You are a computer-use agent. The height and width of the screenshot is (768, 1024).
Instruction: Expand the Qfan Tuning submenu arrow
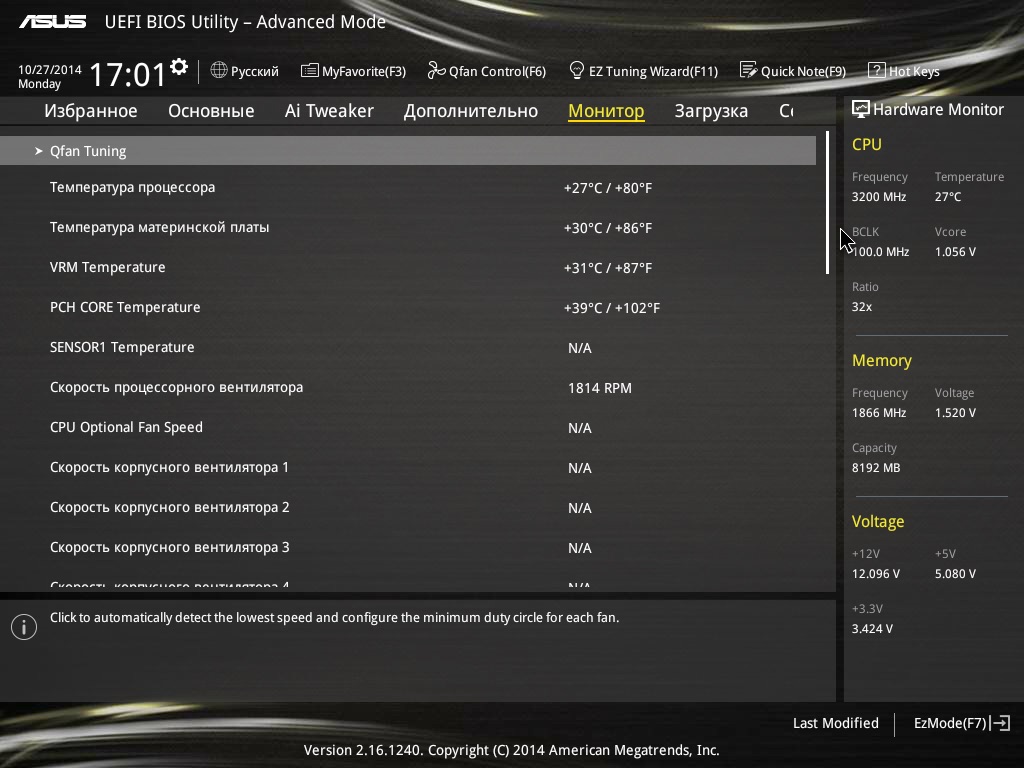pyautogui.click(x=39, y=151)
